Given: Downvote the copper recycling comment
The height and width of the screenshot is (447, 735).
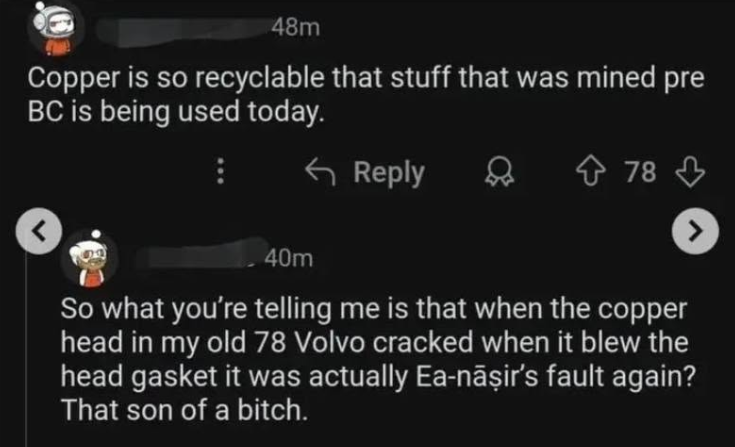Looking at the screenshot, I should [691, 173].
